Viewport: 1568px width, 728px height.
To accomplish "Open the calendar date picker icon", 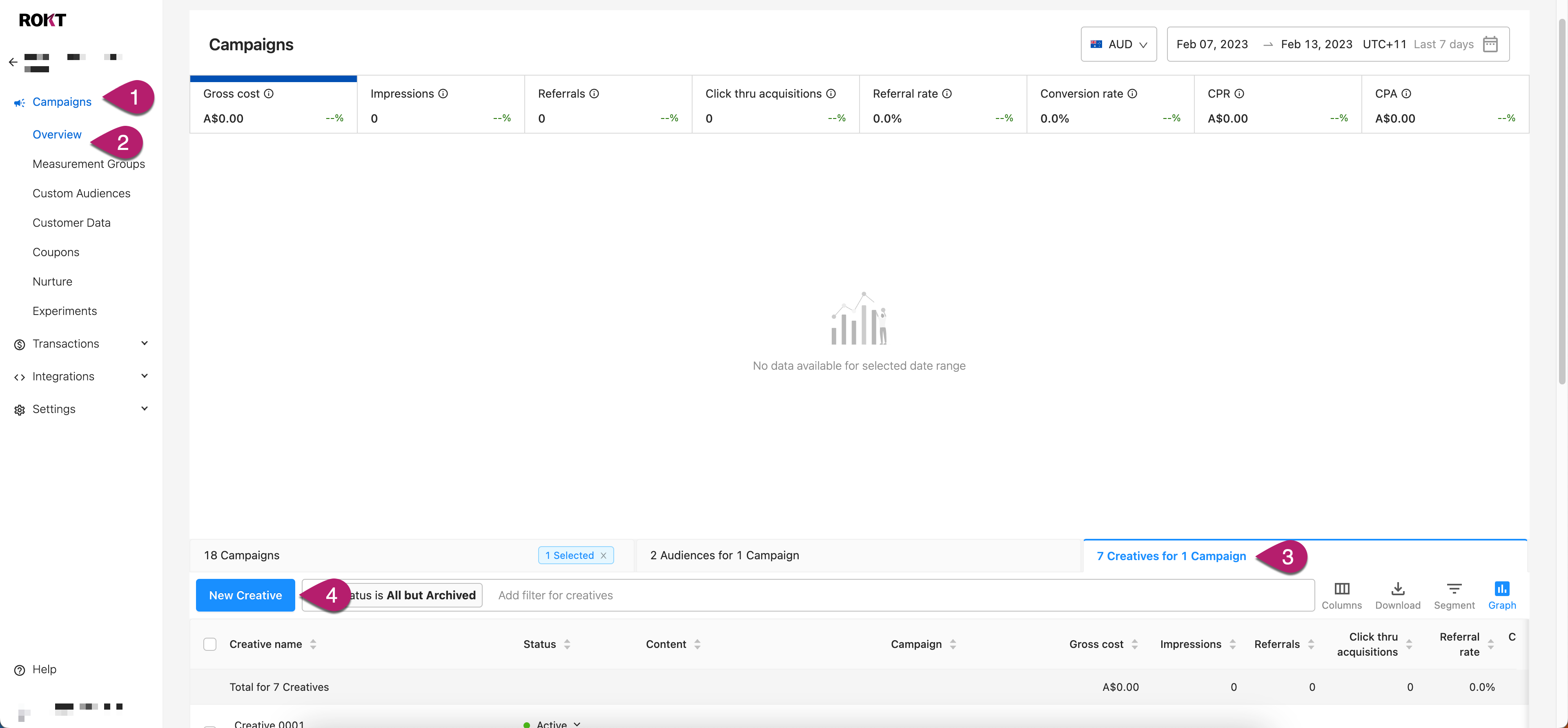I will (x=1490, y=44).
